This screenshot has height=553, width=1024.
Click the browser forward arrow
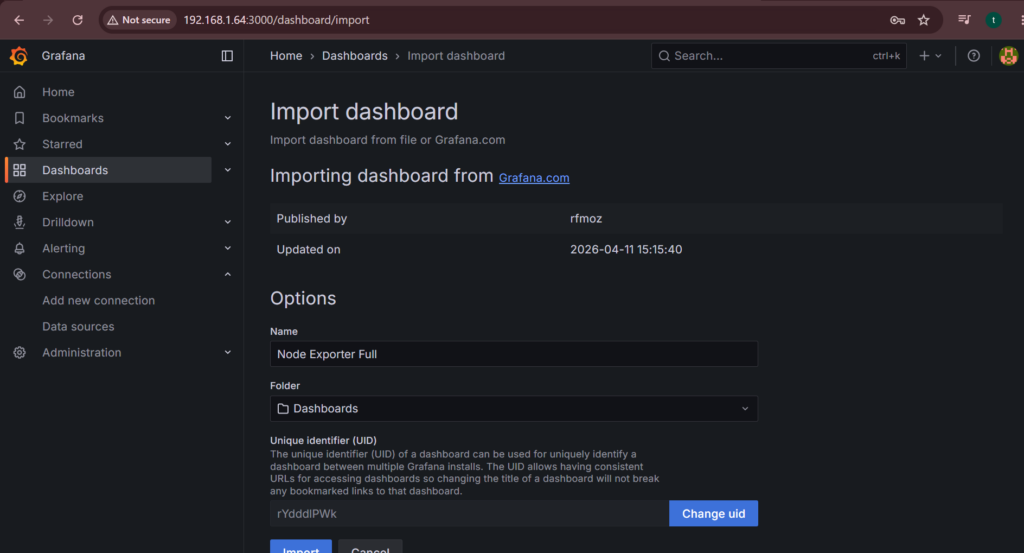[x=48, y=20]
